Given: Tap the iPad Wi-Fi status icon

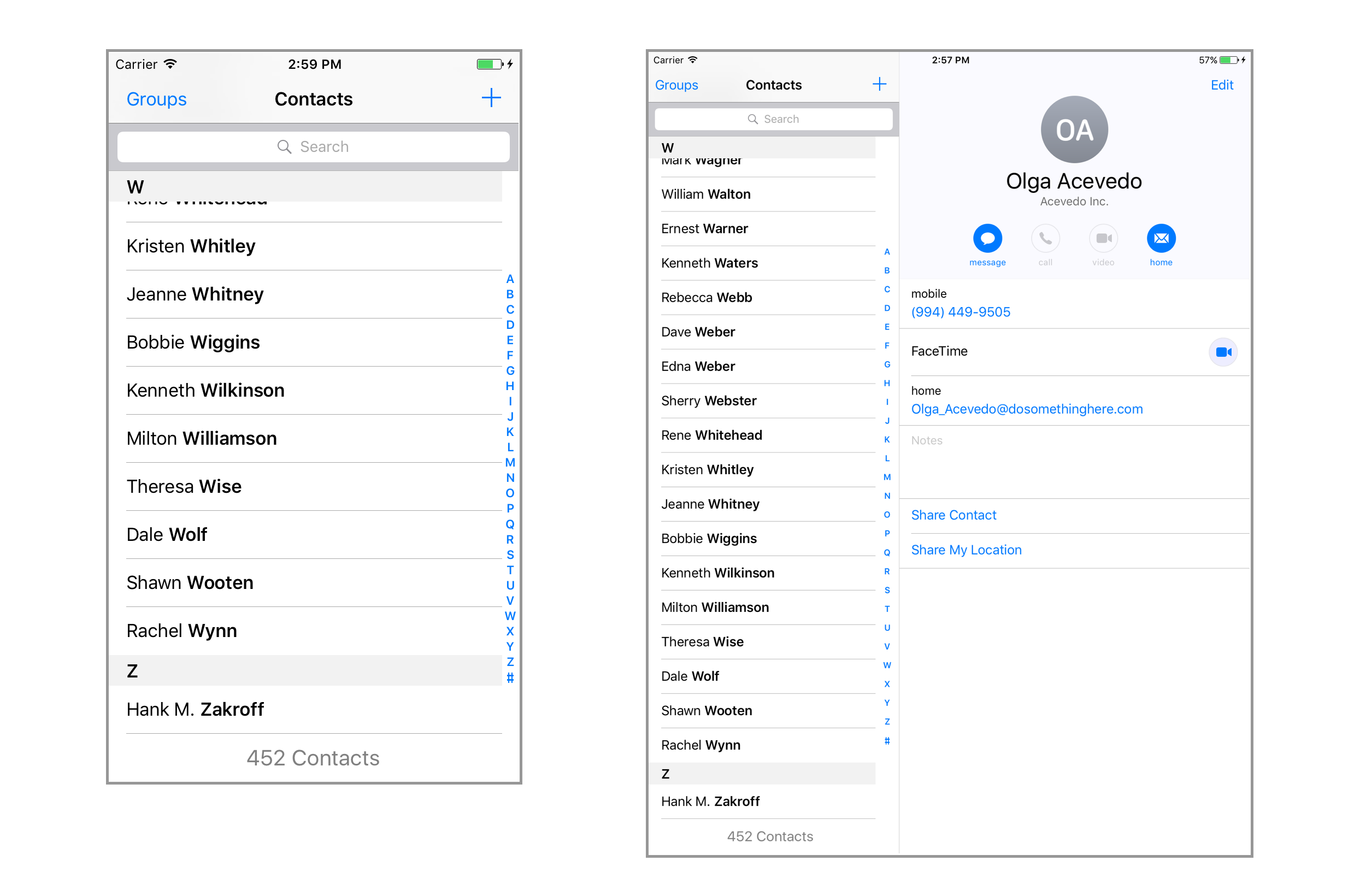Looking at the screenshot, I should (693, 60).
